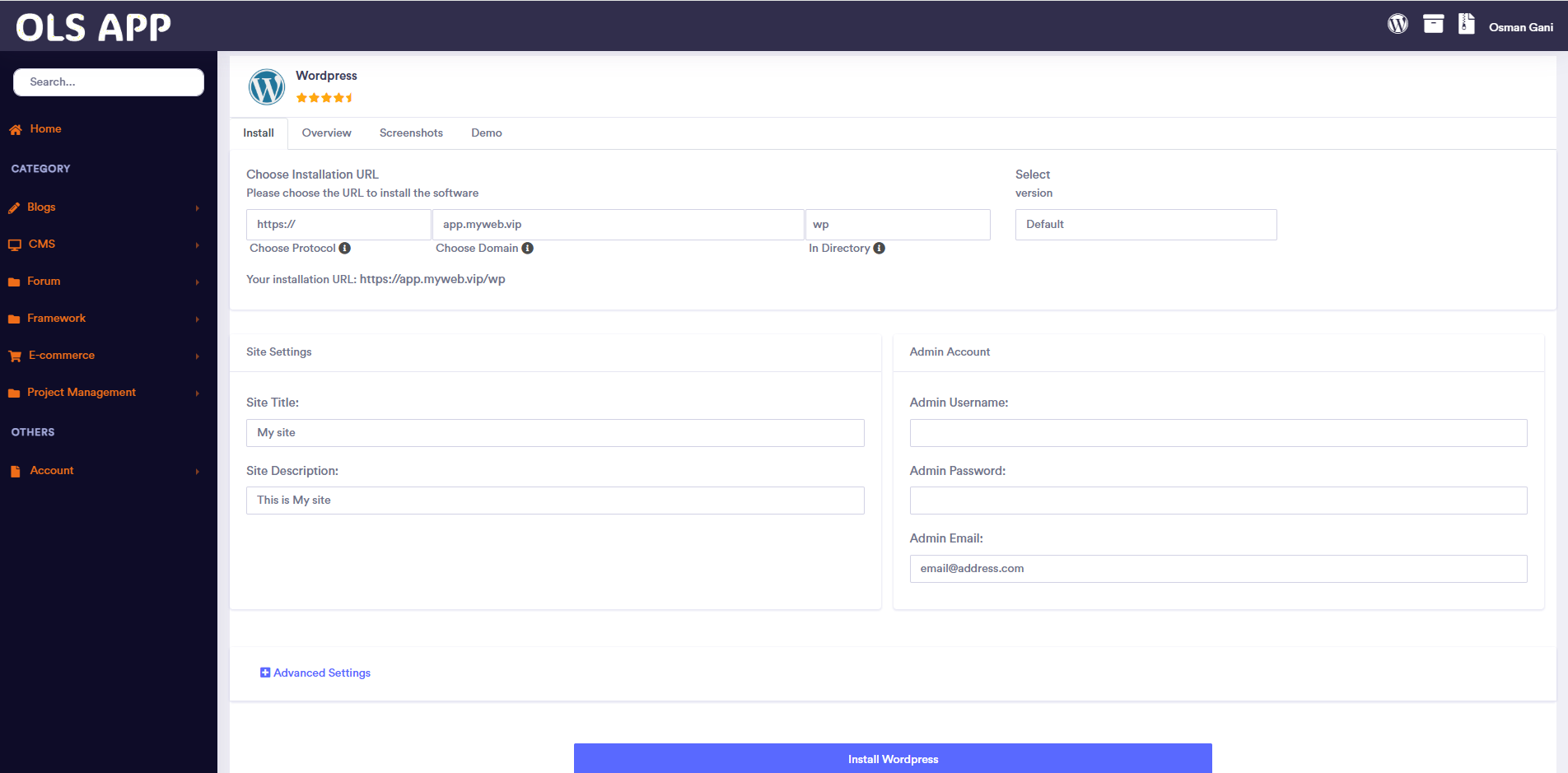Screen dimensions: 1568x773
Task: Click the Choose Domain info icon
Action: [x=528, y=249]
